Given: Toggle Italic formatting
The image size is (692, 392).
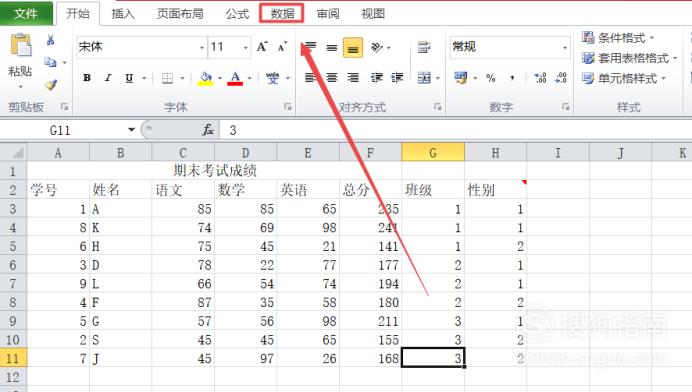Looking at the screenshot, I should [108, 78].
